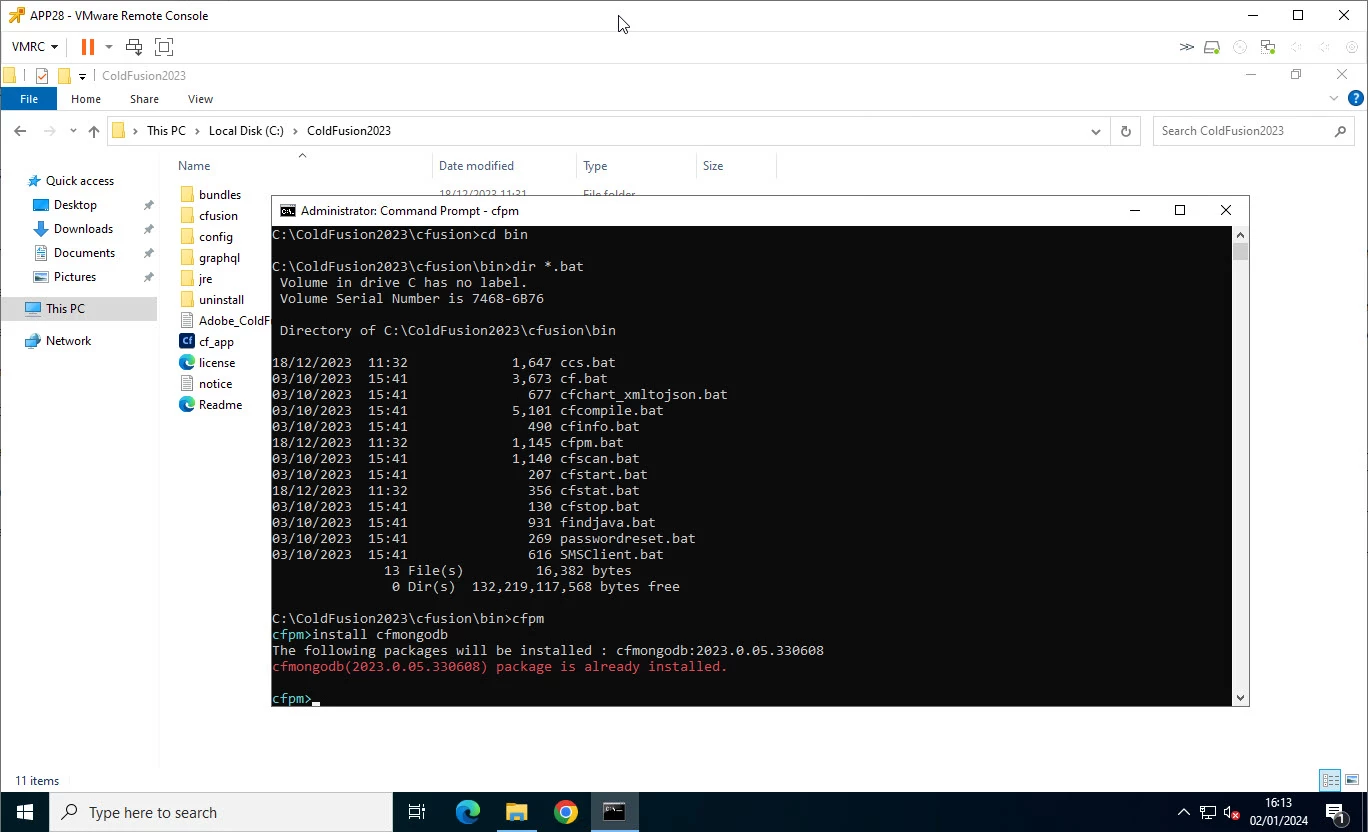Open File Explorer help button
The width and height of the screenshot is (1368, 832).
pos(1355,99)
